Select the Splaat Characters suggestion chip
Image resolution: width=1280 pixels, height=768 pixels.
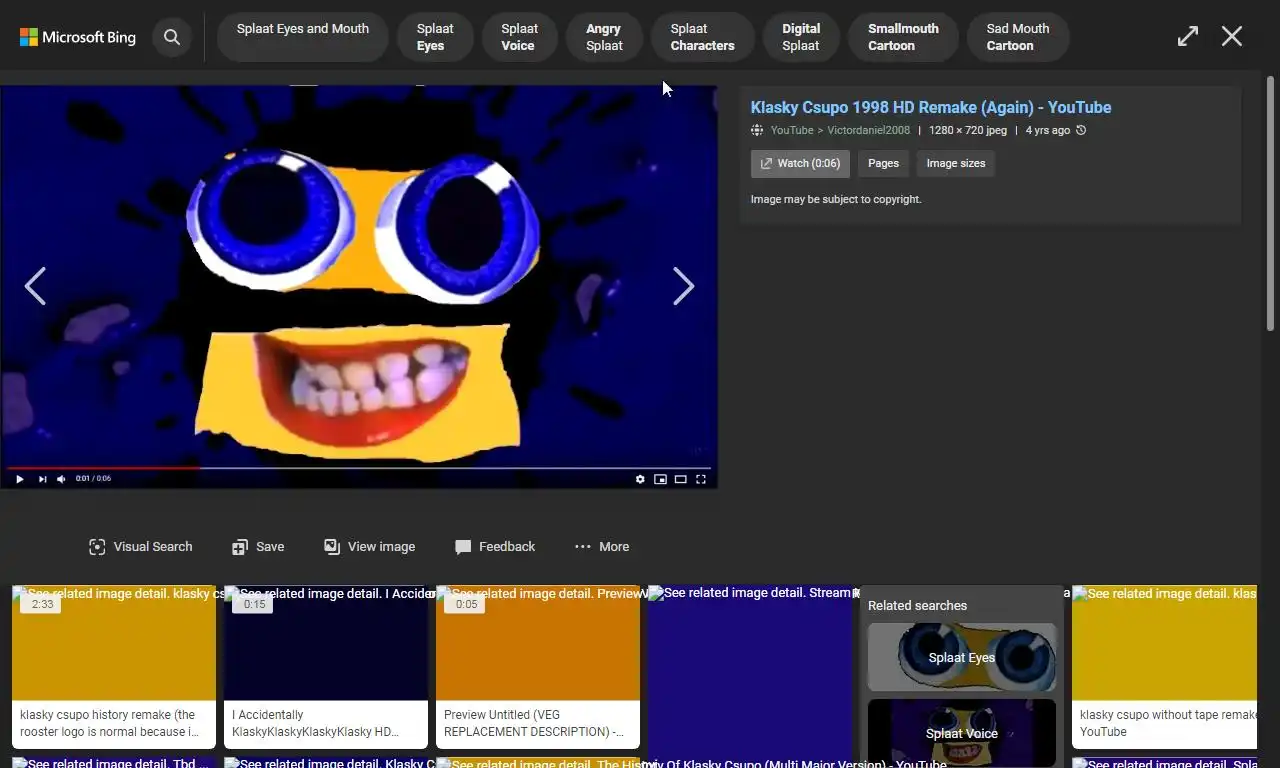702,37
